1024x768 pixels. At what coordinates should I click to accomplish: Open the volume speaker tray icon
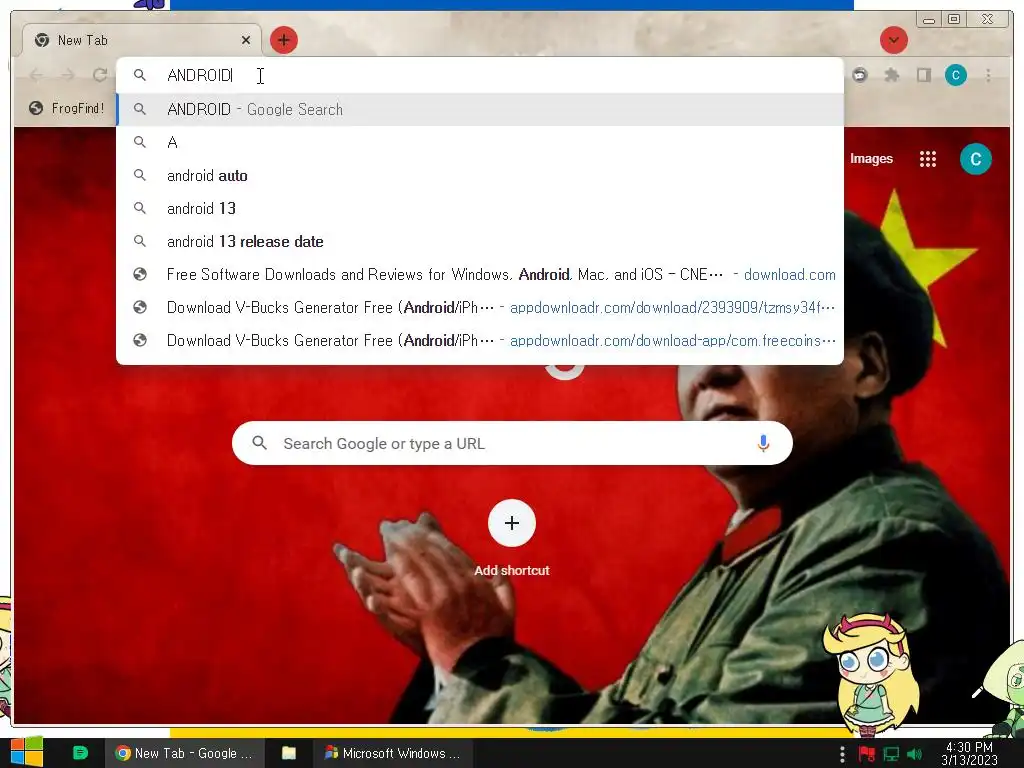914,754
